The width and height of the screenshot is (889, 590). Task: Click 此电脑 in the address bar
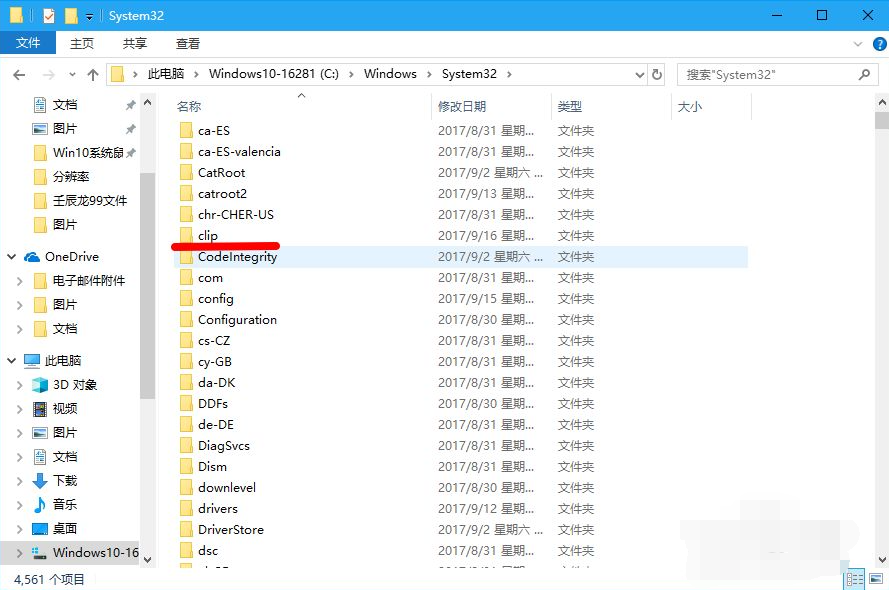[x=166, y=74]
